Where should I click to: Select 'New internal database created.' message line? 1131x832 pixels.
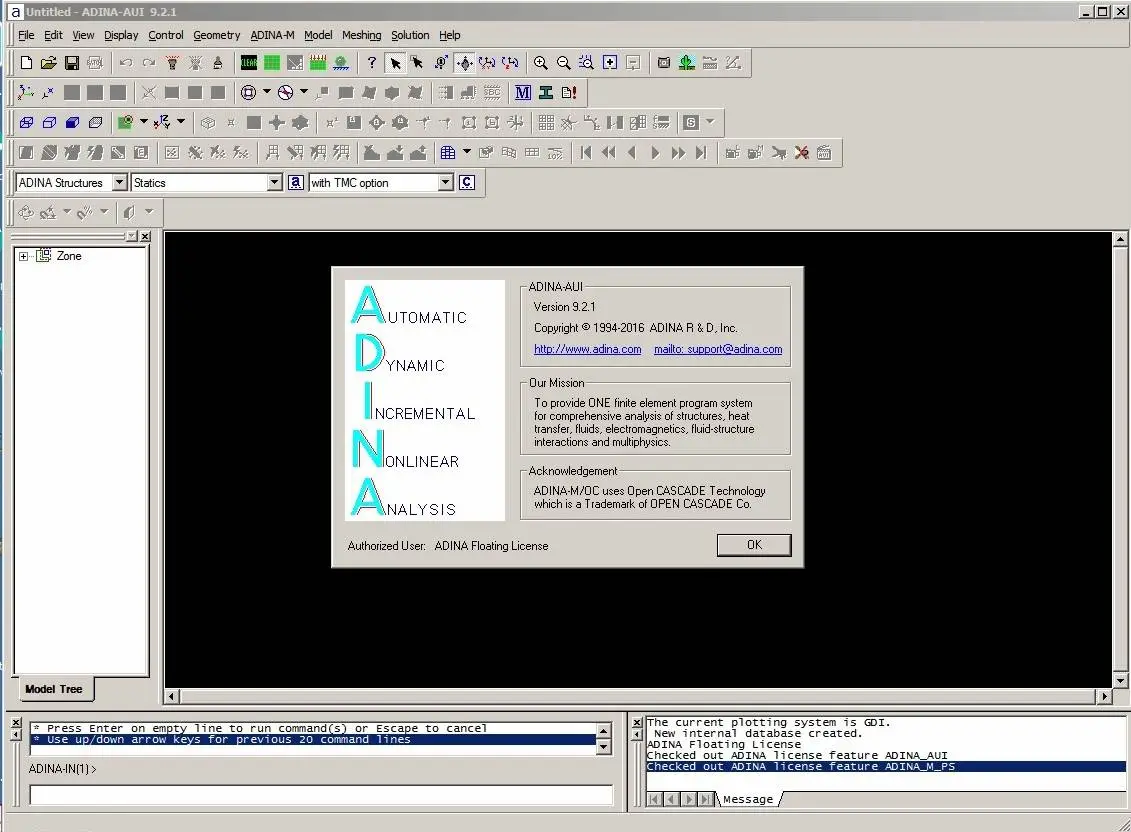(x=757, y=733)
